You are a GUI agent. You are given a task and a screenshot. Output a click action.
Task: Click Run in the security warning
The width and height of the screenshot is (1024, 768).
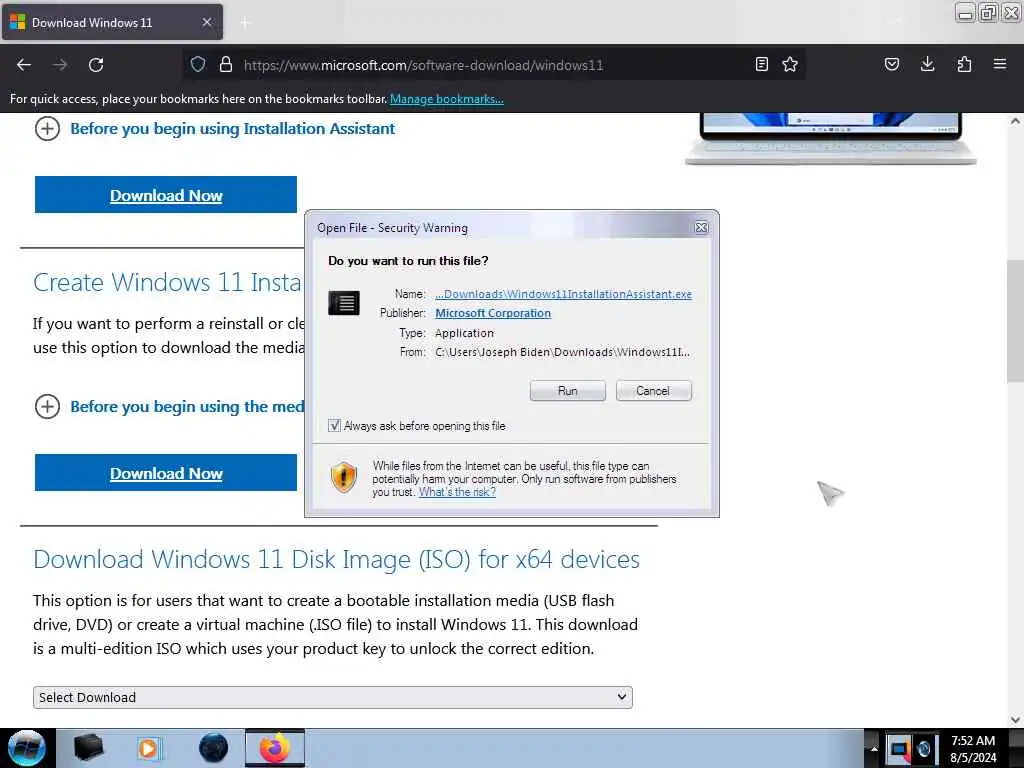tap(568, 391)
